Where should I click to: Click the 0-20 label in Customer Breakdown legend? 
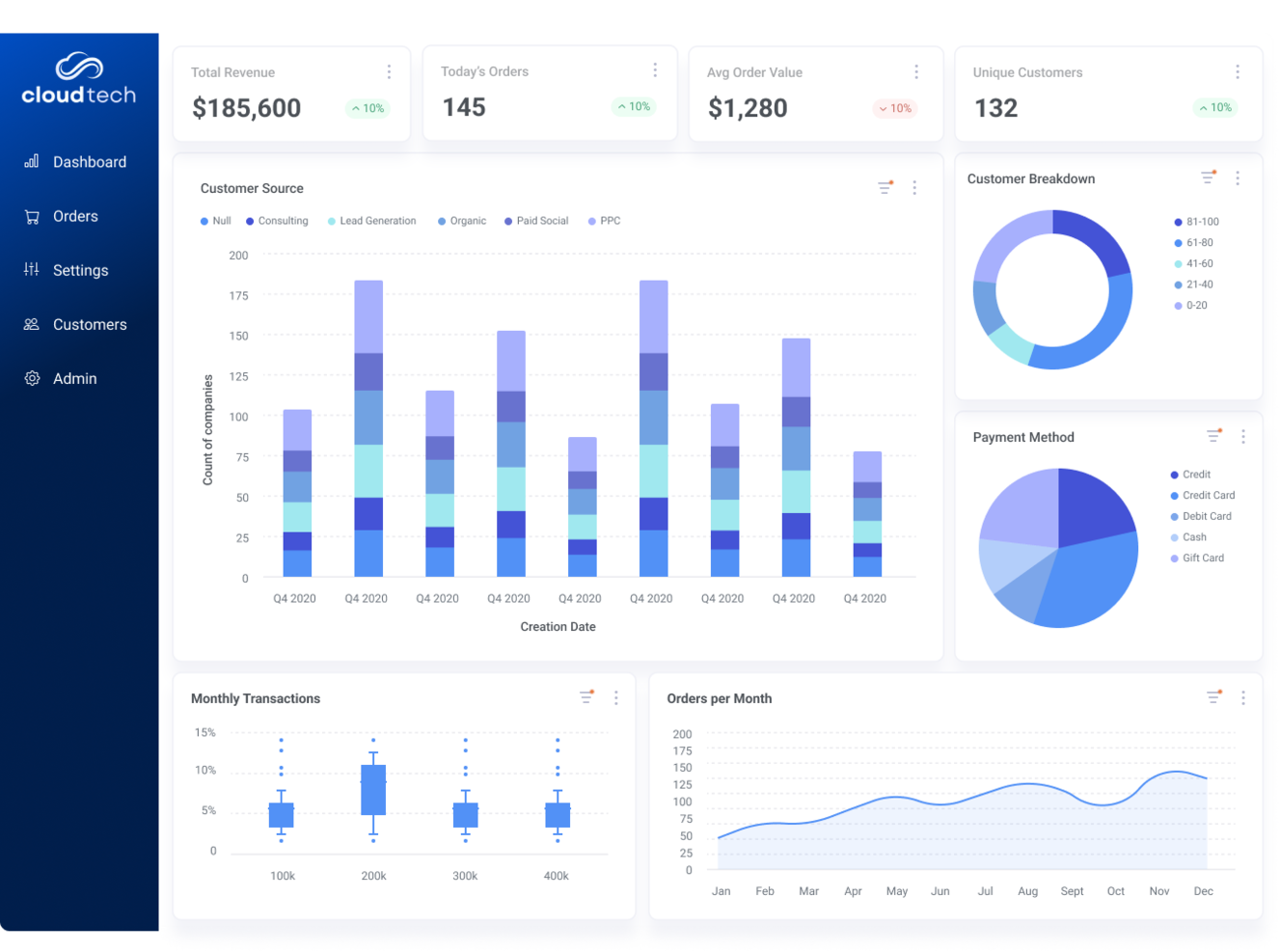(x=1195, y=305)
